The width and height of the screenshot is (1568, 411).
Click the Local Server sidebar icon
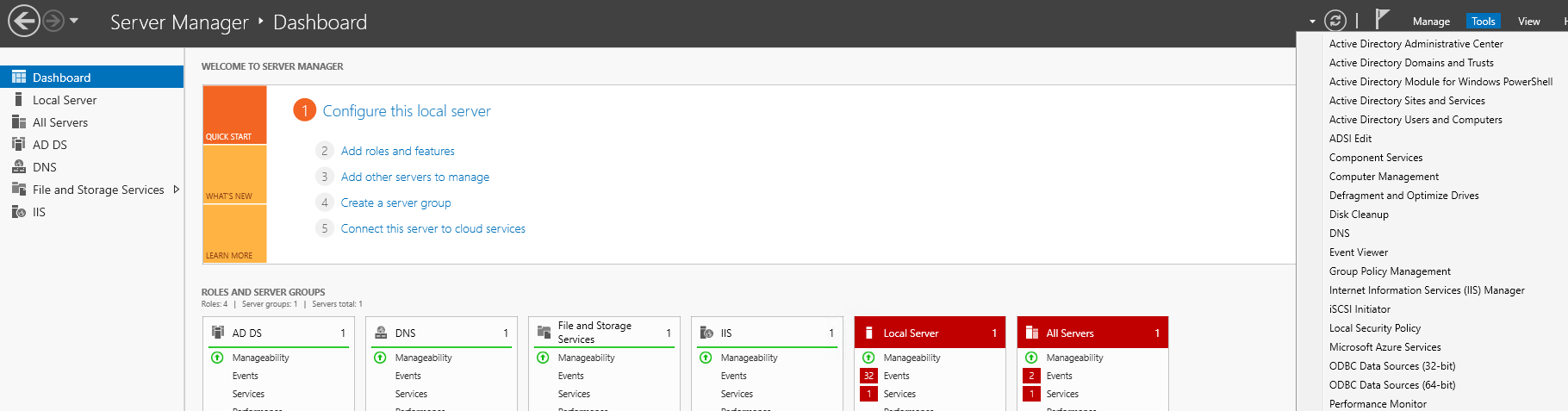19,100
